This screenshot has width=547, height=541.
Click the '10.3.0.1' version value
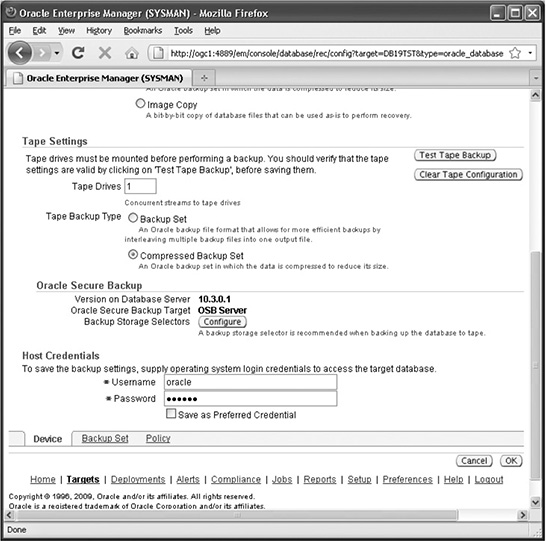[x=215, y=299]
